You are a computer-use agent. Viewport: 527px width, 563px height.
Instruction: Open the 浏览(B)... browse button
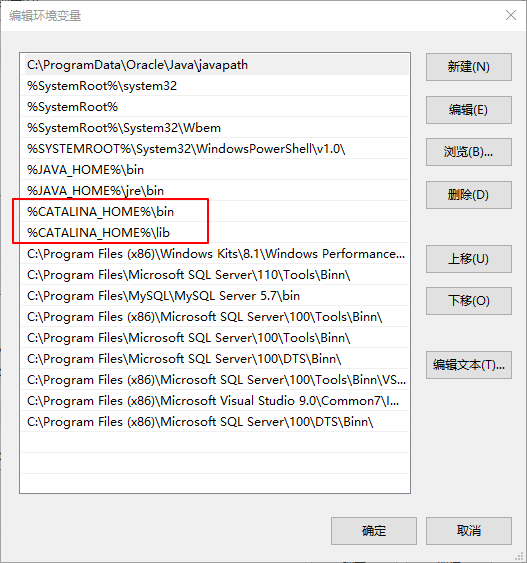click(x=468, y=152)
